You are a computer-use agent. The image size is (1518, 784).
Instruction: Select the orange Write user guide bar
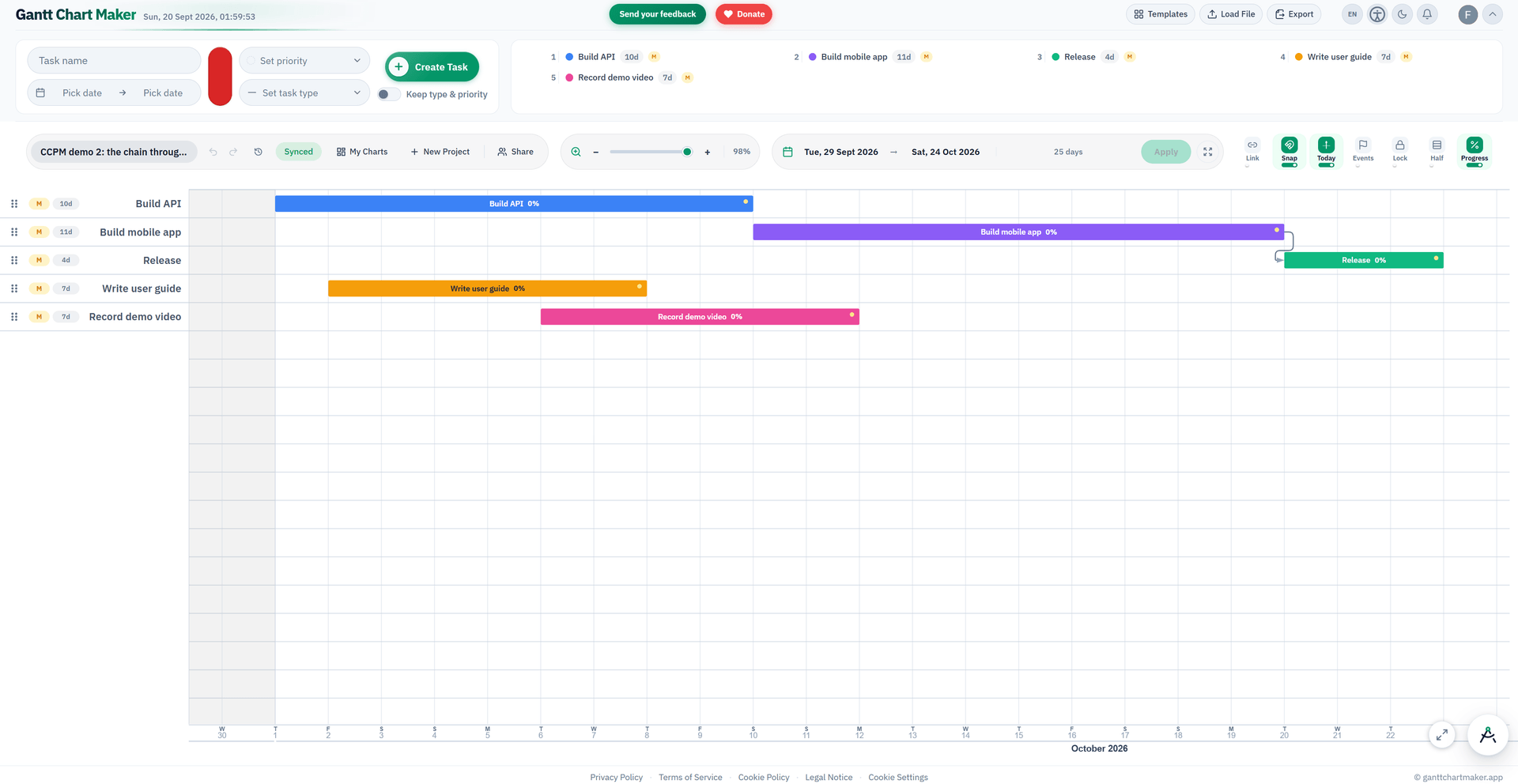(487, 288)
